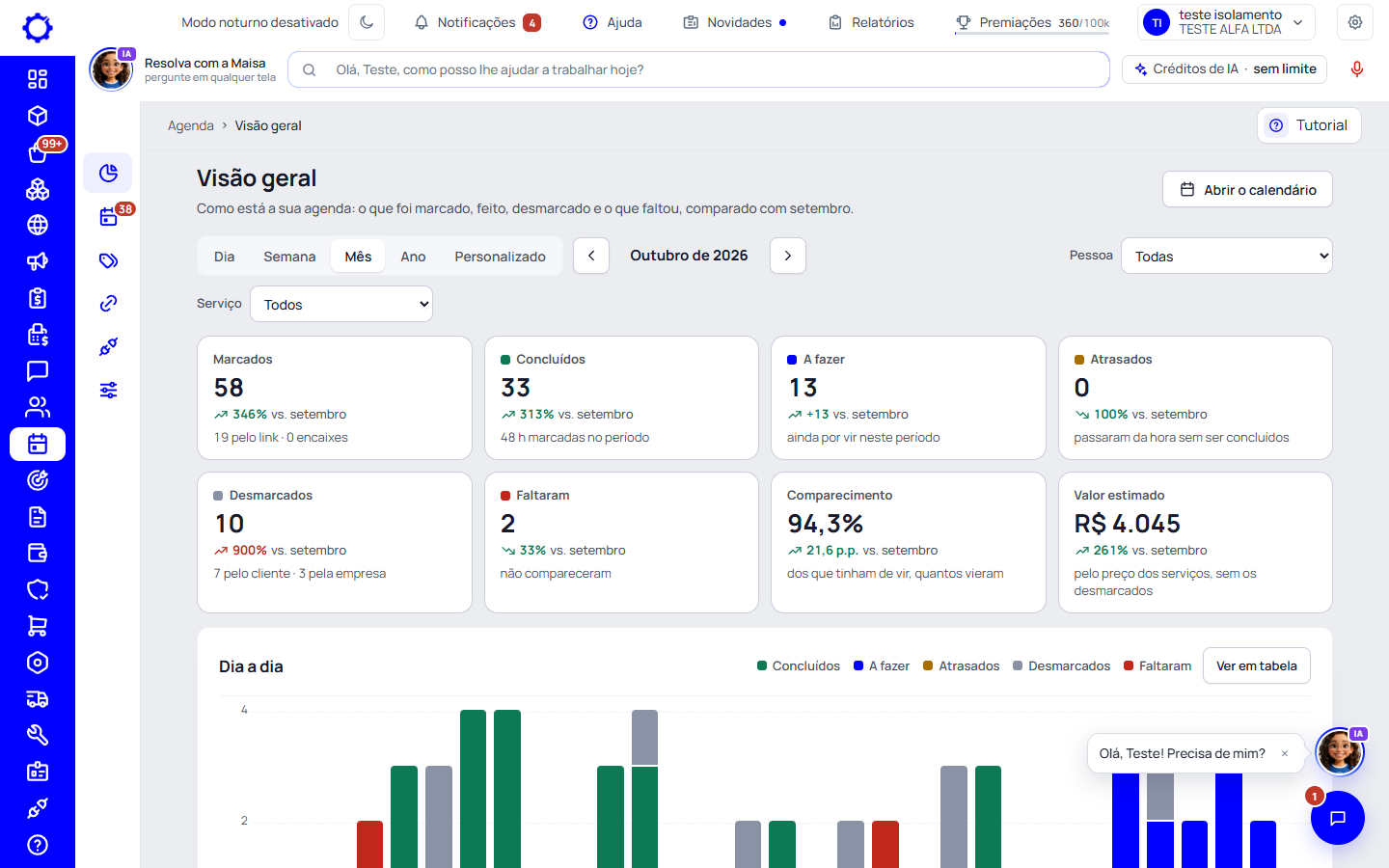Viewport: 1389px width, 868px height.
Task: Open the dashboard grid icon in sidebar
Action: [x=38, y=79]
